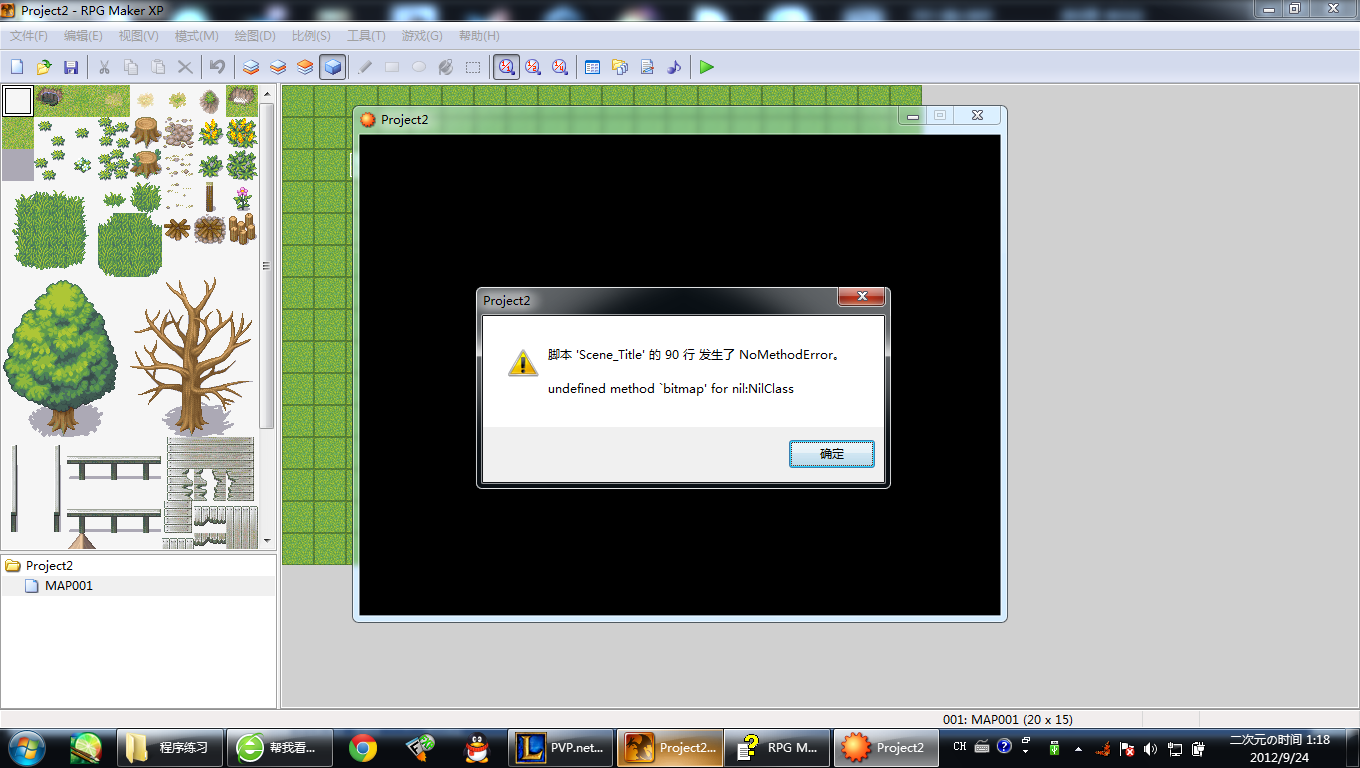Pick the bare dead tree tile
Viewport: 1360px width, 768px height.
point(193,357)
